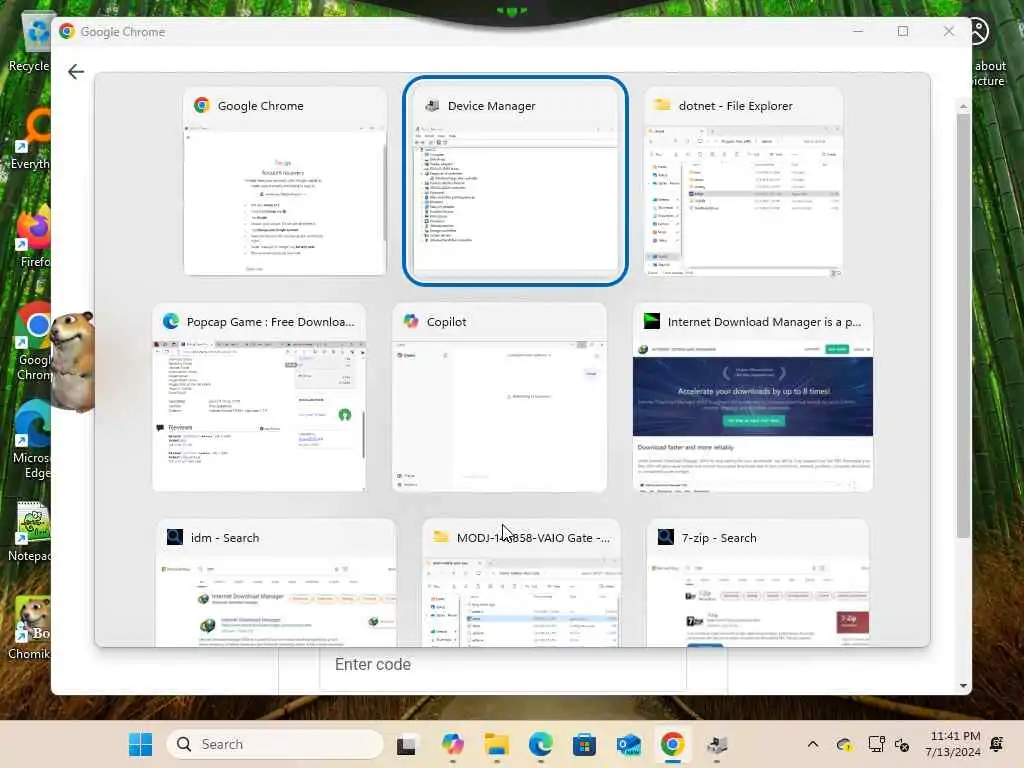This screenshot has width=1024, height=768.
Task: Open Task View from the taskbar
Action: pos(406,744)
